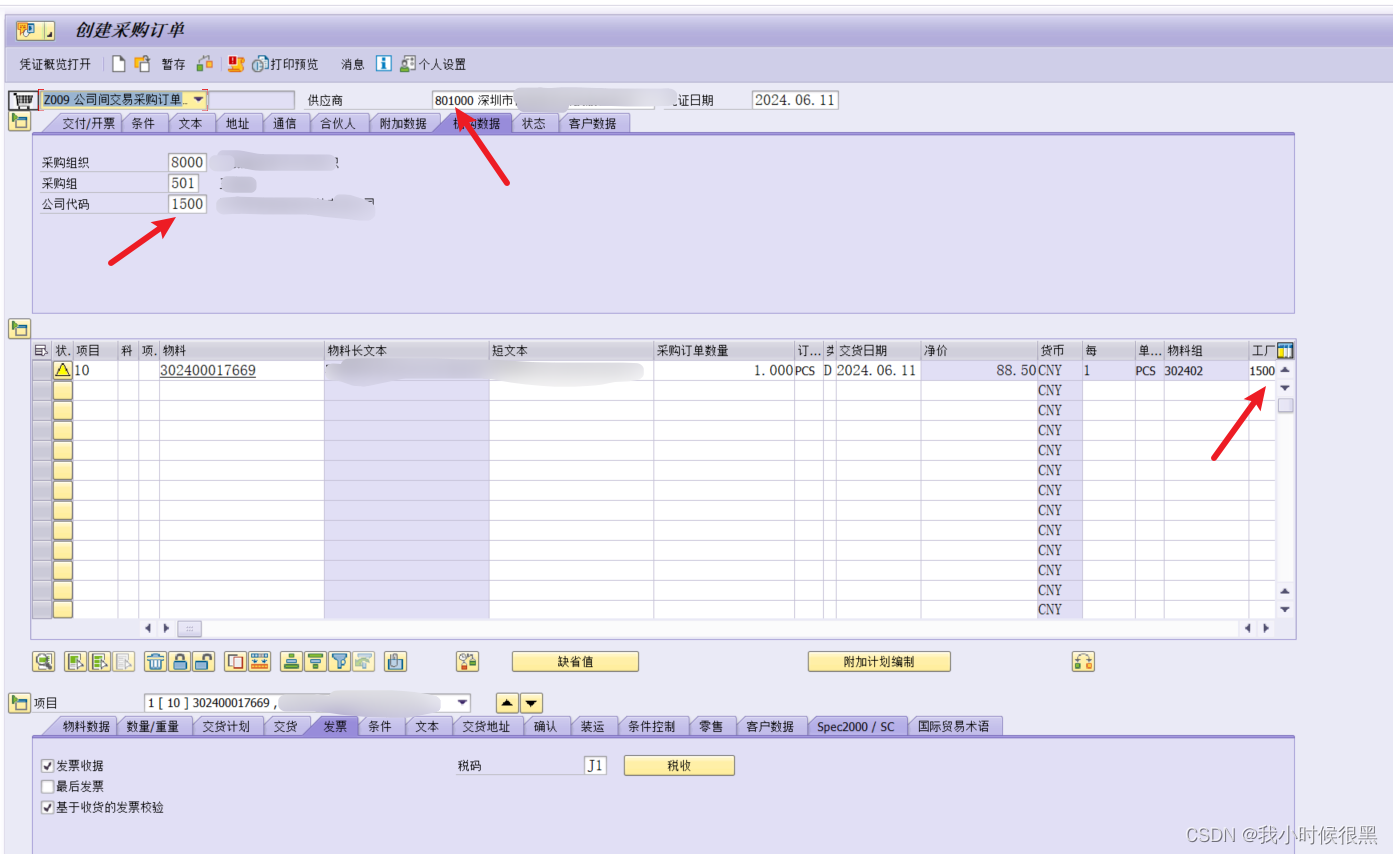Click the personal settings icon
The height and width of the screenshot is (854, 1393).
click(x=408, y=64)
